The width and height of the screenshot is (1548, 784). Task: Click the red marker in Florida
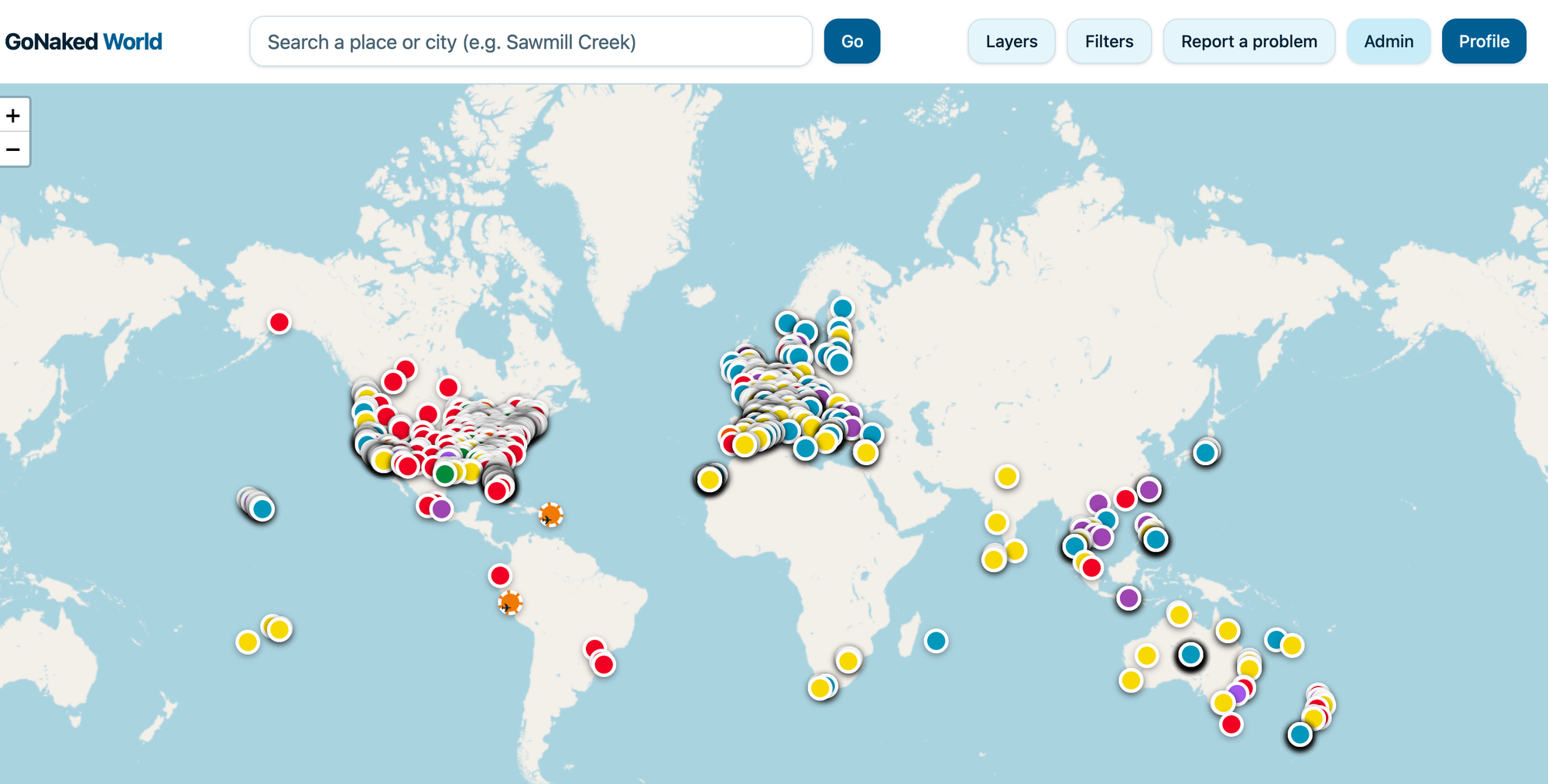(x=497, y=491)
